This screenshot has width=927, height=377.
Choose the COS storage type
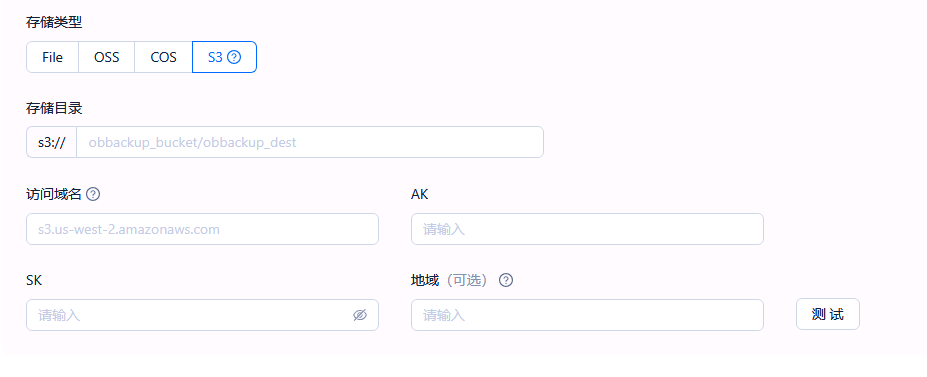pos(164,57)
